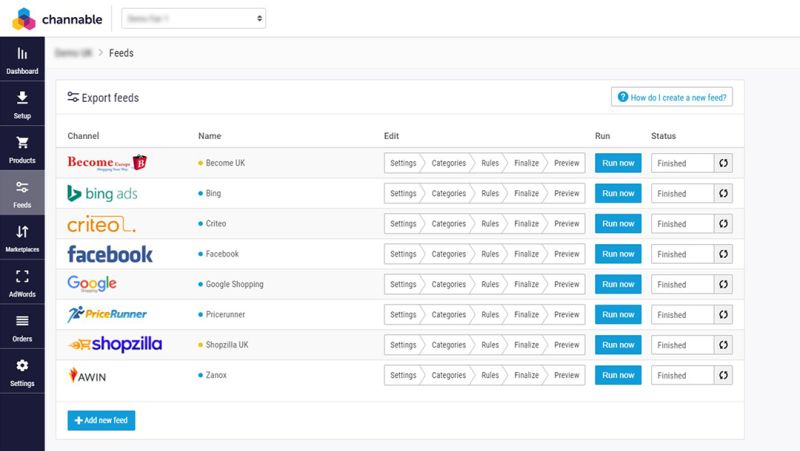Open the project selector dropdown
The image size is (800, 451).
click(x=193, y=18)
